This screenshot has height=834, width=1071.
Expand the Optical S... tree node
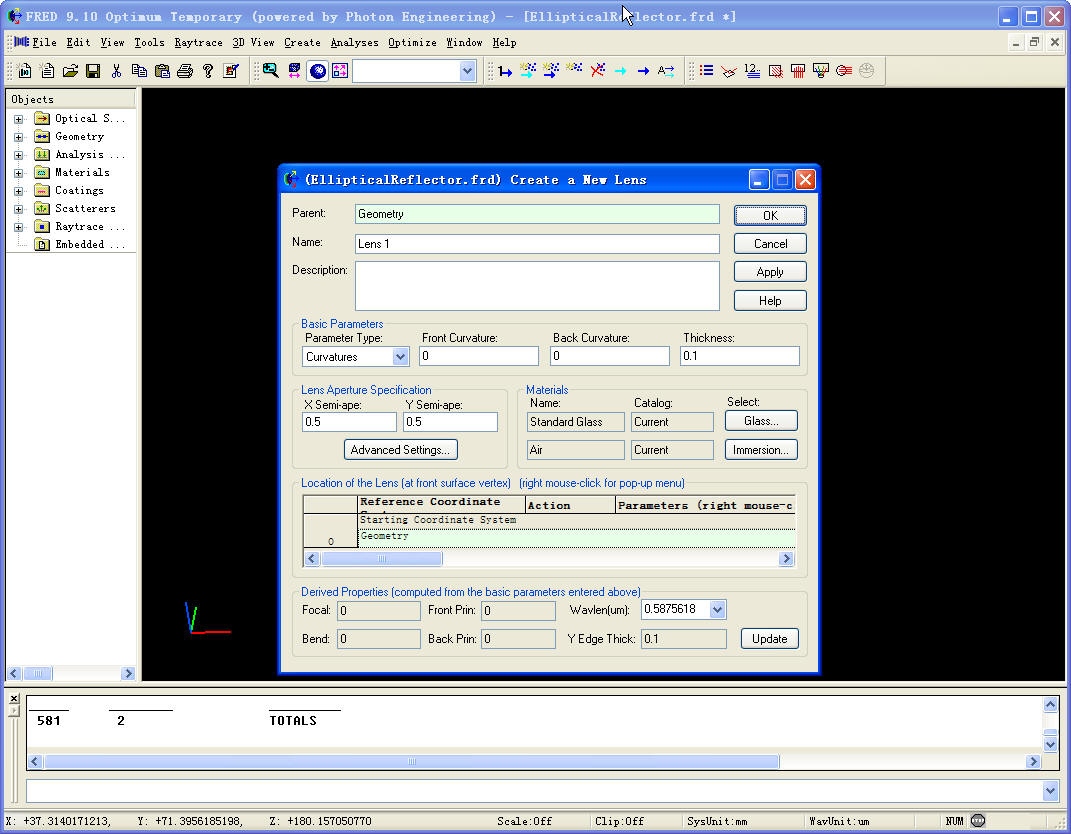tap(18, 119)
